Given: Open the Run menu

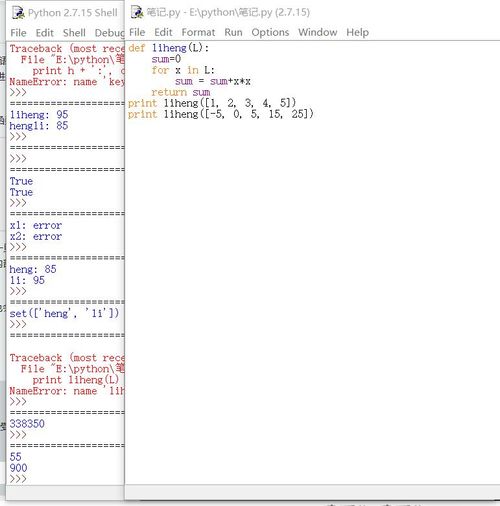Looking at the screenshot, I should click(233, 32).
